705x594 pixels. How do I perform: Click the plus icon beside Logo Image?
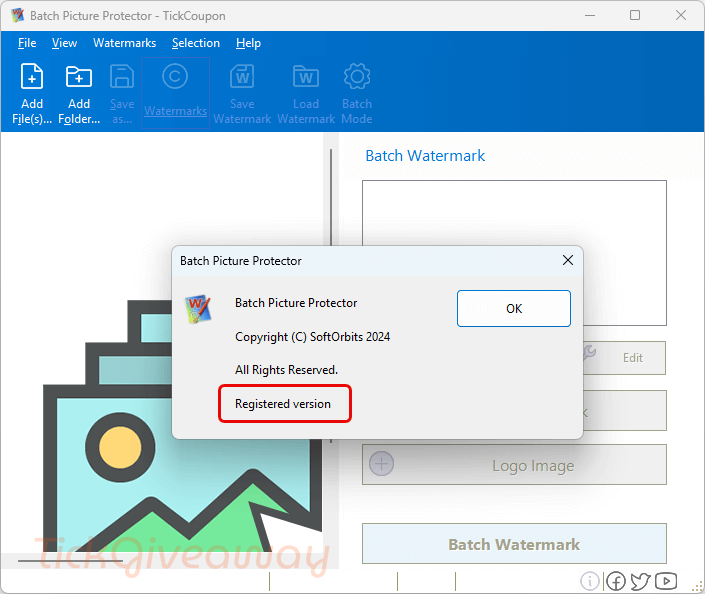pyautogui.click(x=381, y=464)
